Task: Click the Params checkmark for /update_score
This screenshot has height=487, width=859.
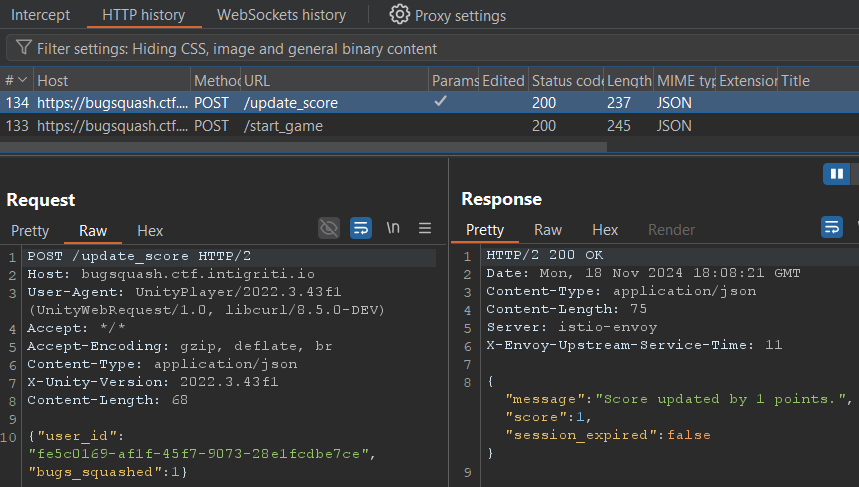Action: tap(440, 102)
